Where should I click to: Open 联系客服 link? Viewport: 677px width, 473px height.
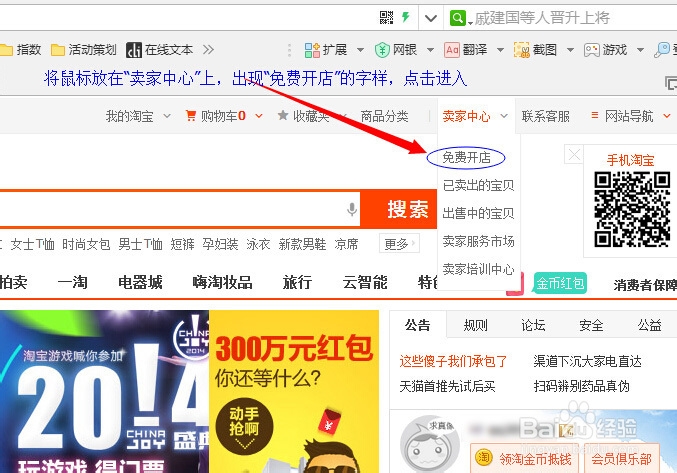pos(546,116)
